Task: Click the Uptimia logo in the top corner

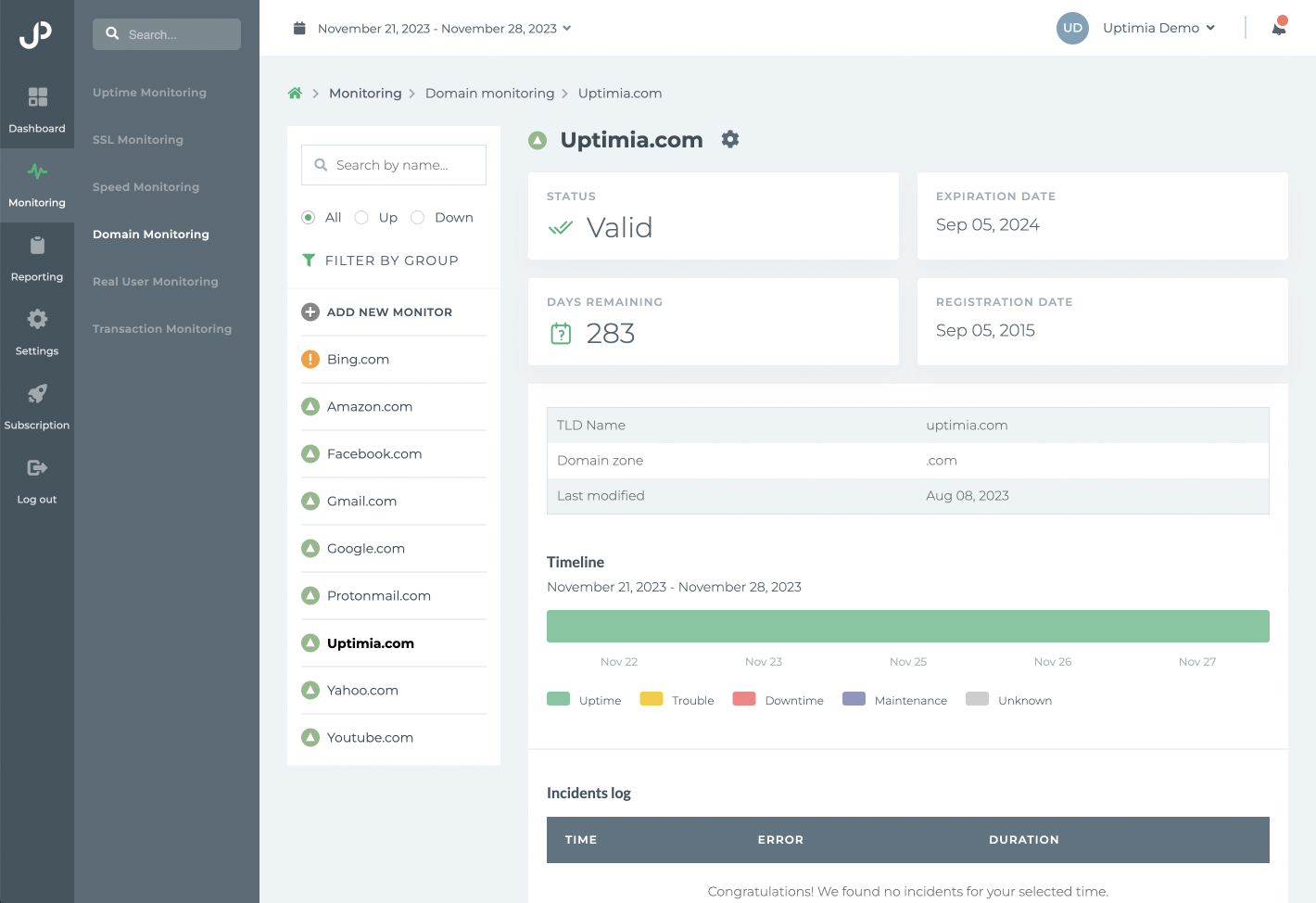Action: coord(37,34)
